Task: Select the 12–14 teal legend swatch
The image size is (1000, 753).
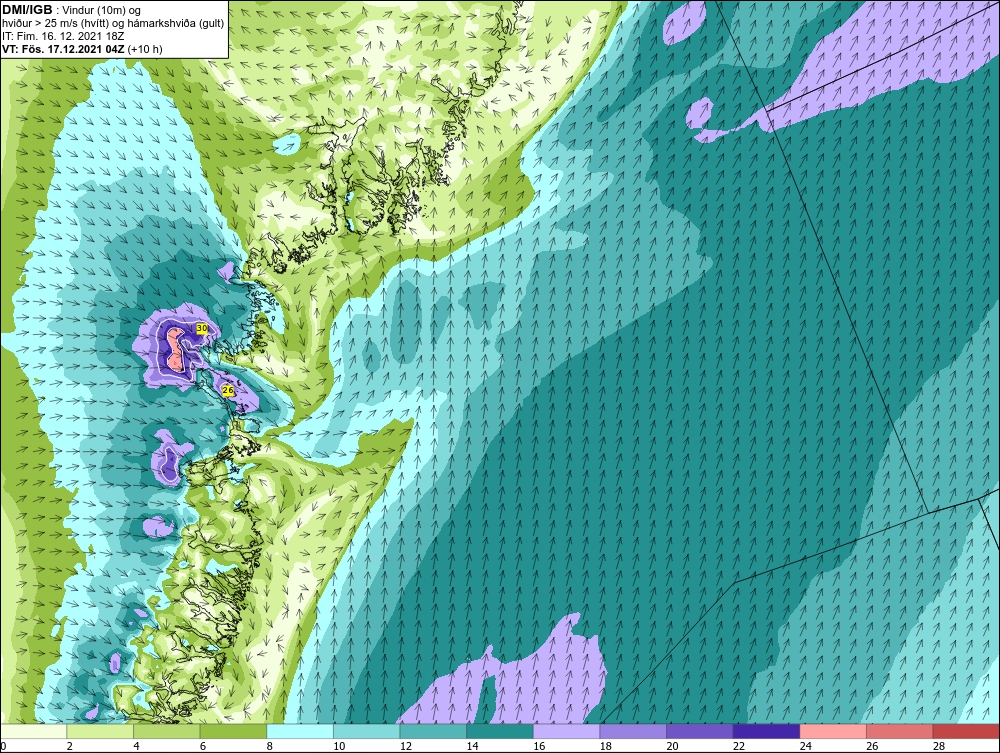Action: (x=433, y=731)
